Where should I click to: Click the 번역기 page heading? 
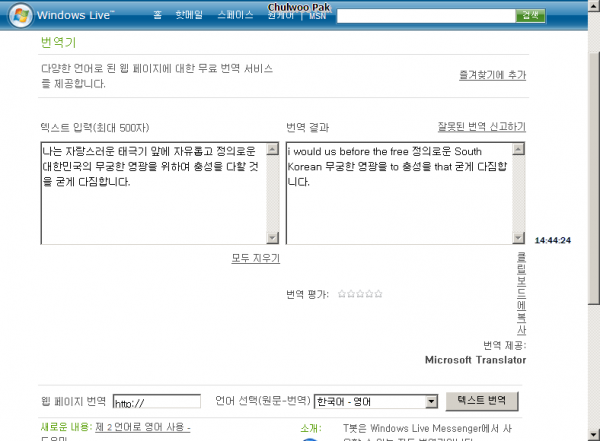pyautogui.click(x=59, y=42)
